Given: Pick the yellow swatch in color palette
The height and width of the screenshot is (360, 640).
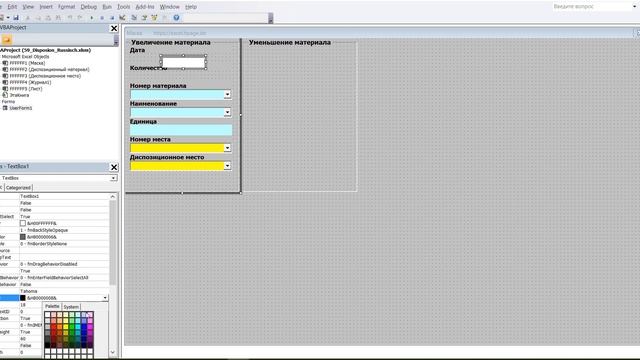Looking at the screenshot, I should point(66,327).
